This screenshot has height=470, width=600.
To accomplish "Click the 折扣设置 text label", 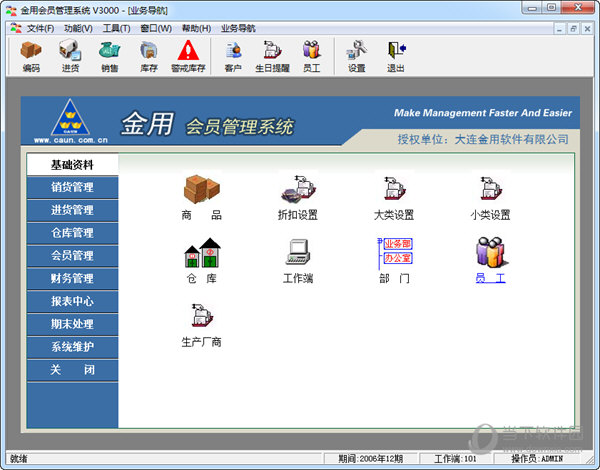I will click(x=298, y=215).
